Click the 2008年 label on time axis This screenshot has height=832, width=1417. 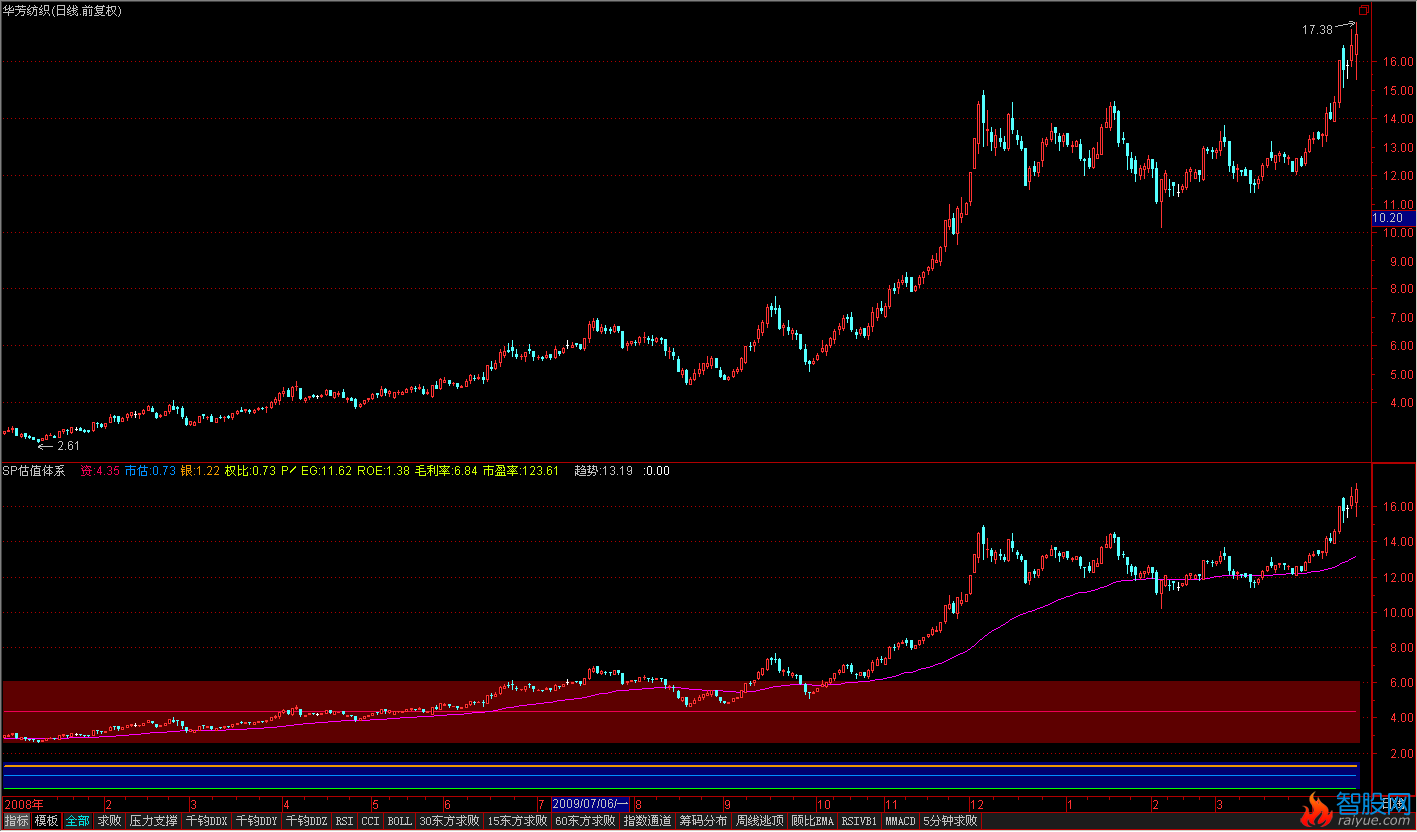[23, 804]
